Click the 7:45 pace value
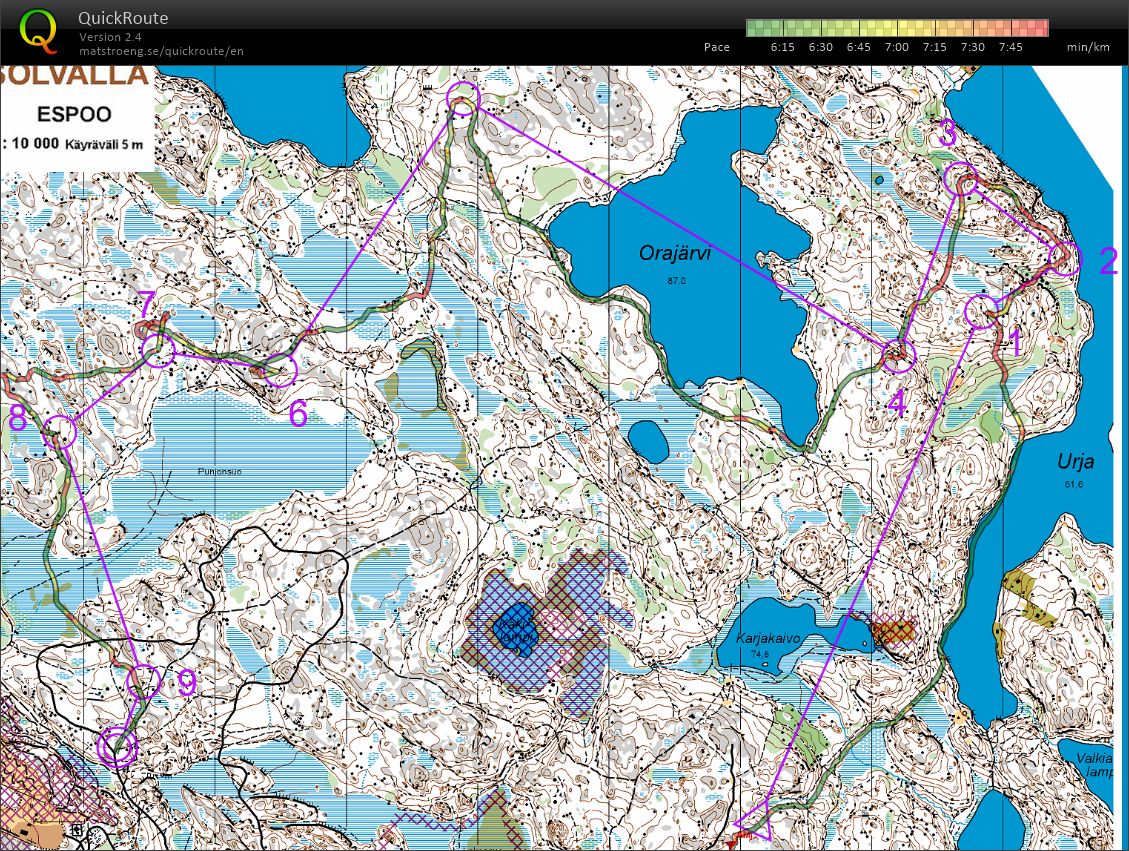 (1011, 47)
